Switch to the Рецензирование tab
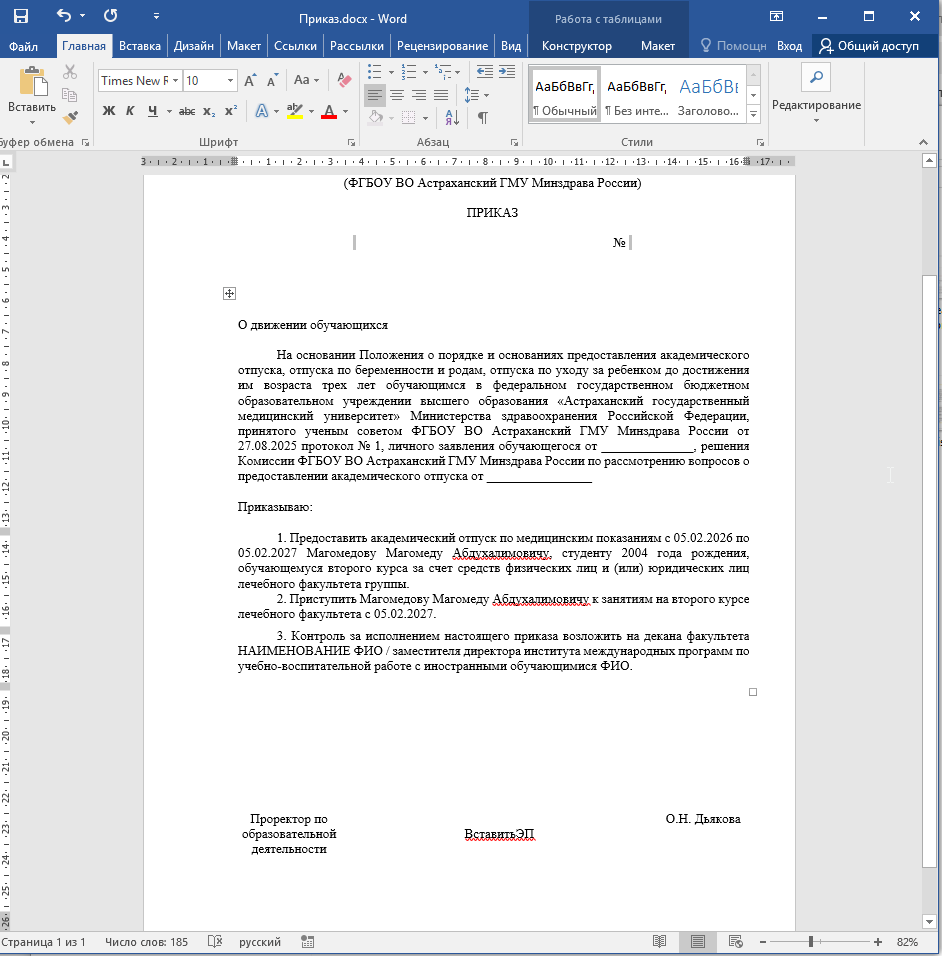942x956 pixels. [442, 46]
